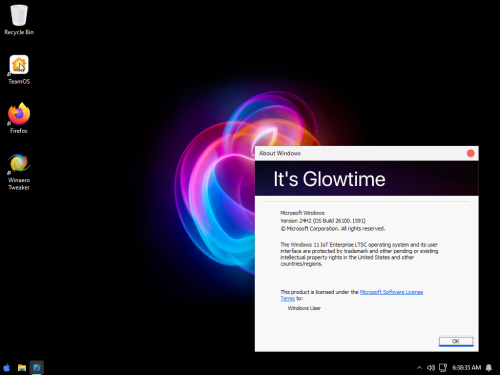Screen dimensions: 500x375
Task: Click the Windows 11 IoT Enterprise LTSC paragraph
Action: tap(359, 254)
